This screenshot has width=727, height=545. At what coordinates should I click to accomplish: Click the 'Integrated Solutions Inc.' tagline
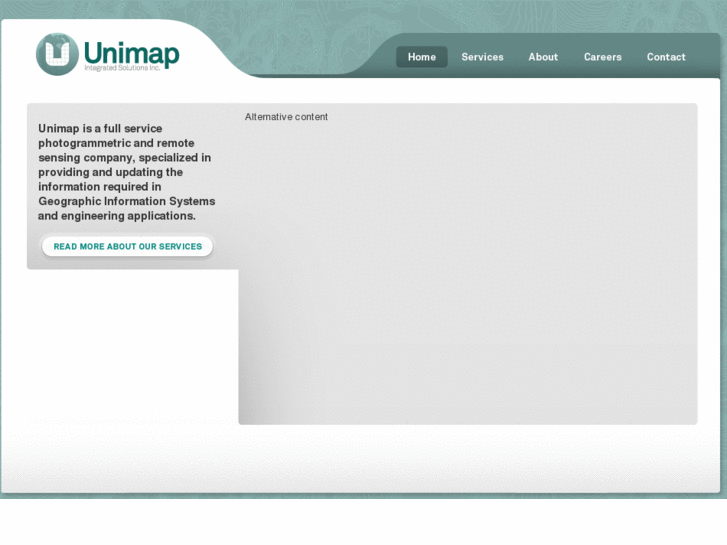coord(122,68)
